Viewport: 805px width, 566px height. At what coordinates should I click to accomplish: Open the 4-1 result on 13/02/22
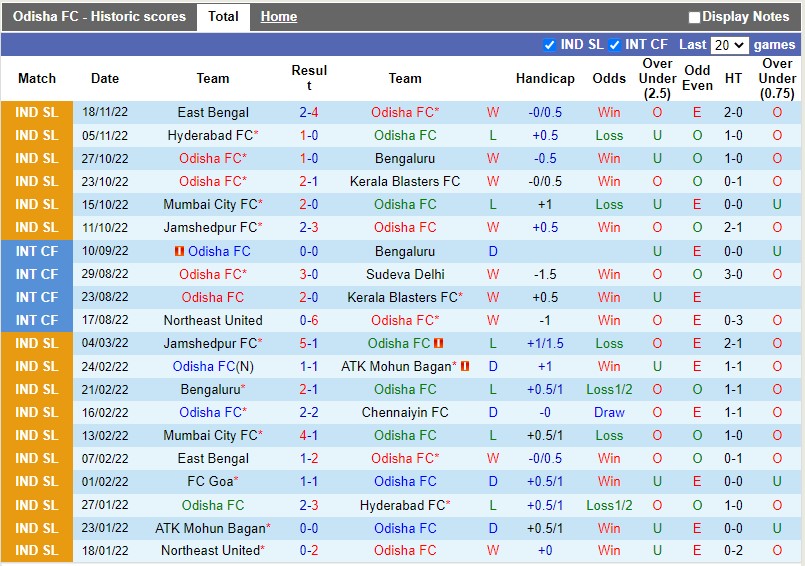pyautogui.click(x=309, y=436)
